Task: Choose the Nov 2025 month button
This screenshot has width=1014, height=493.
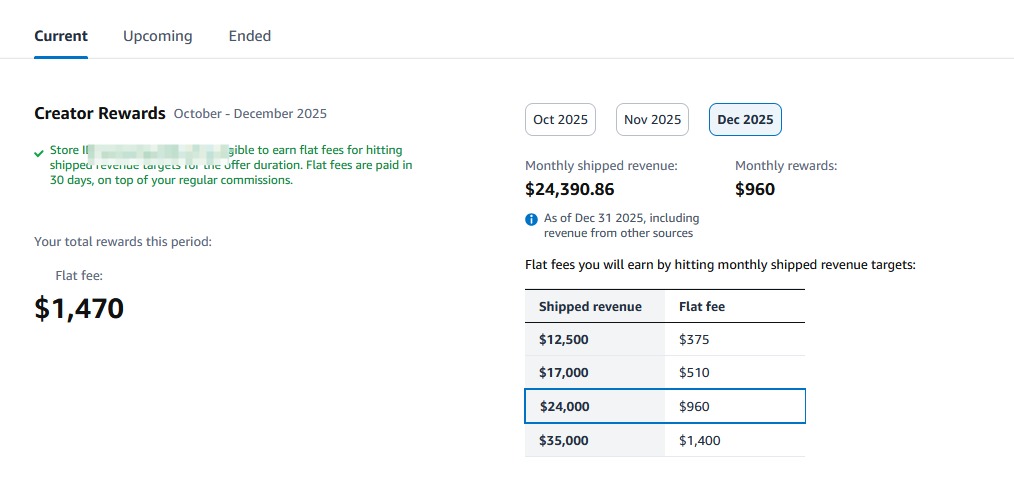Action: (x=652, y=120)
